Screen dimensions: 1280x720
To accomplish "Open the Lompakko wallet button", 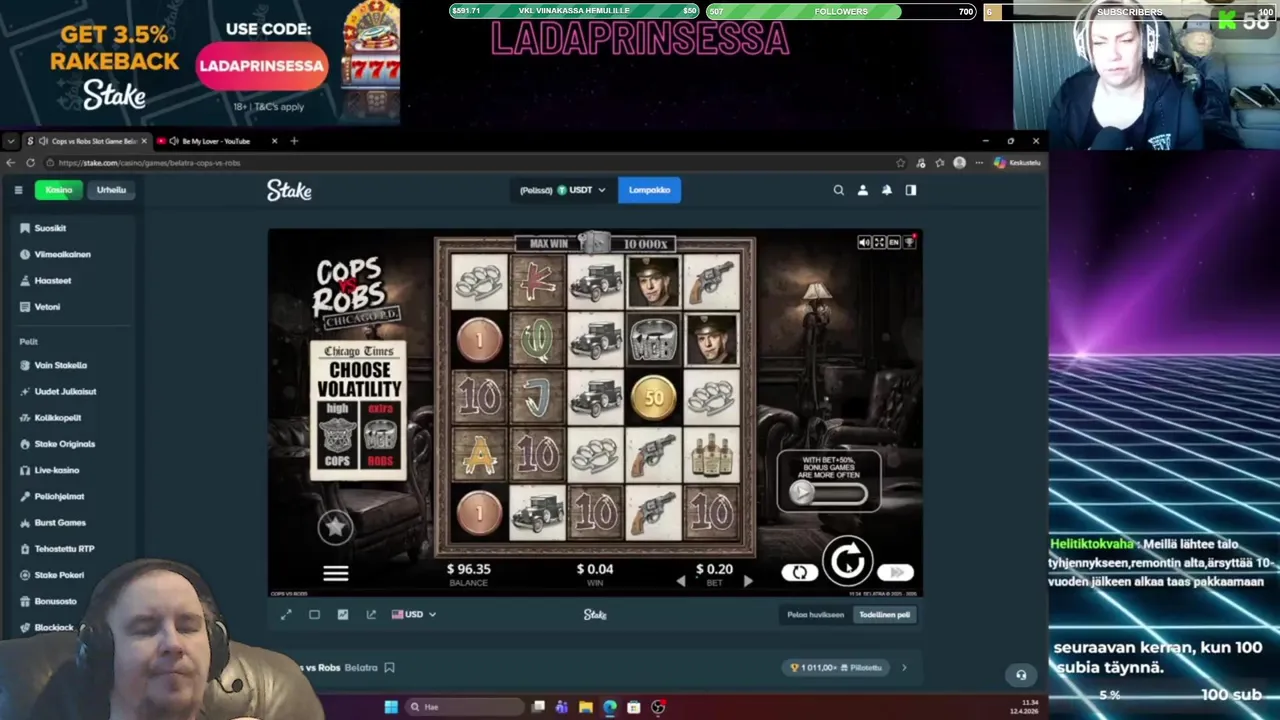I will (649, 190).
